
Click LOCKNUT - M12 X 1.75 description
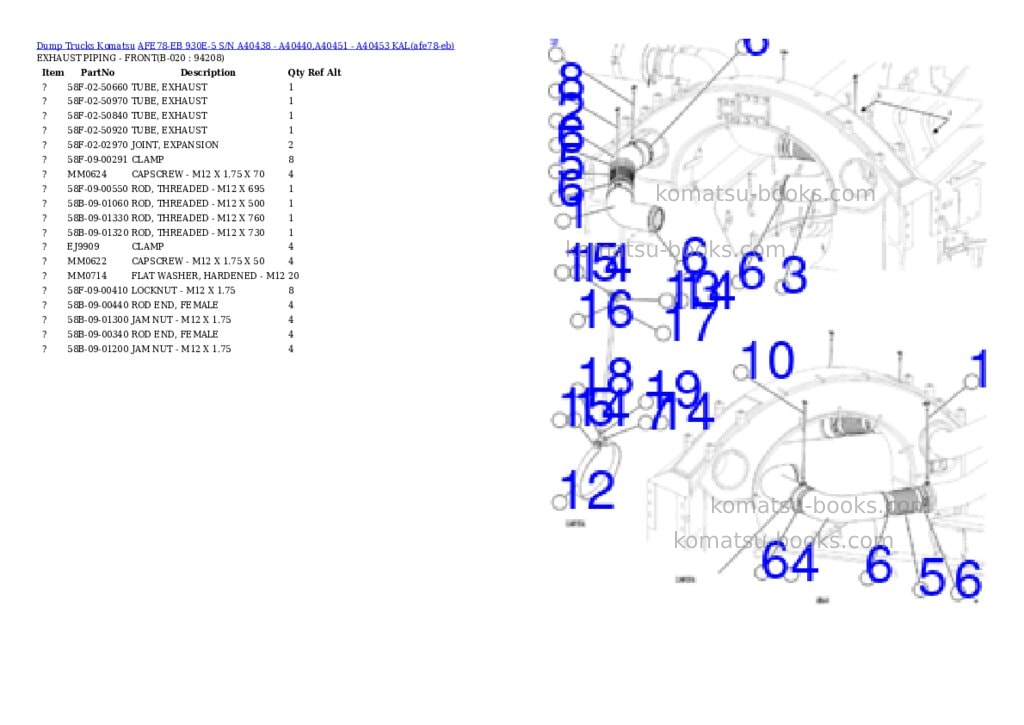[183, 291]
